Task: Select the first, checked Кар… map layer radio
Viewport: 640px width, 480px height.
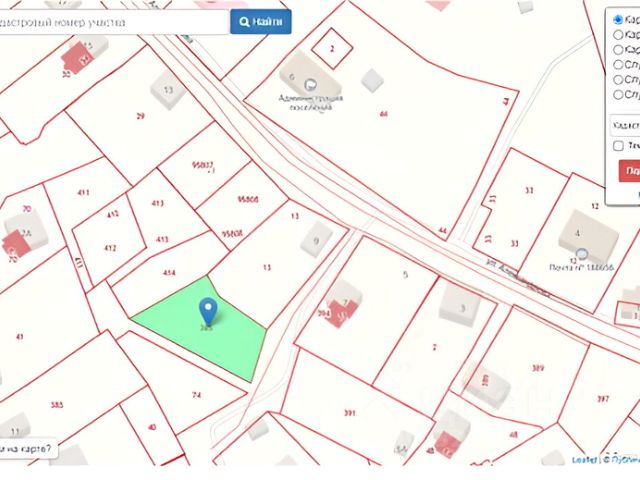Action: pos(618,20)
